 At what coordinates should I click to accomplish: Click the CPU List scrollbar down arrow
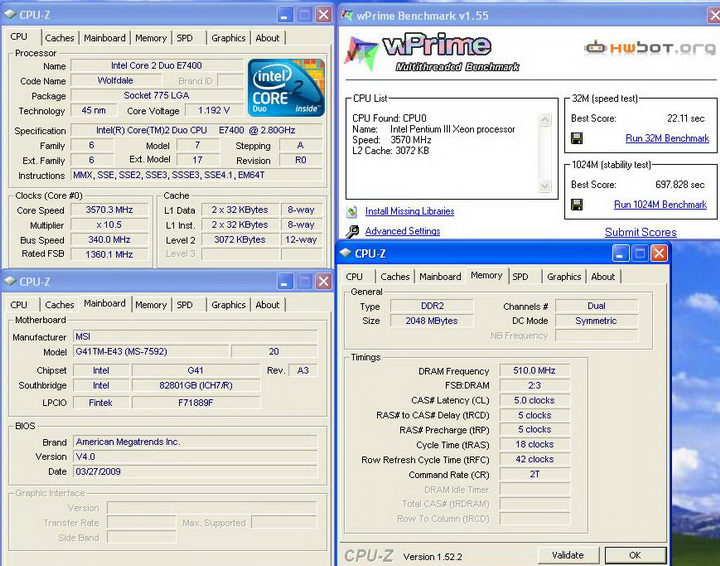[x=545, y=186]
